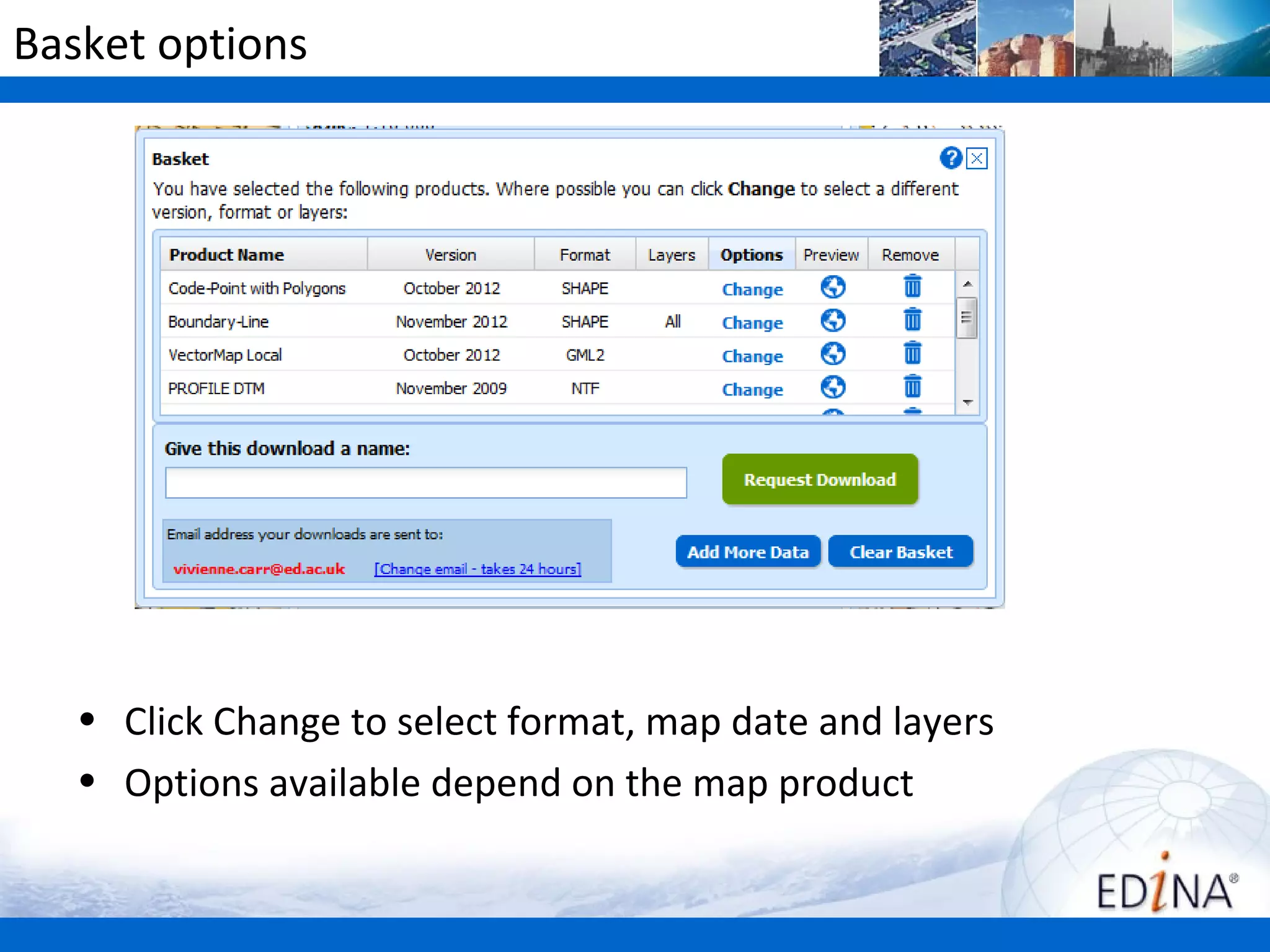Open Change email - takes 24 hours link
Screen dimensions: 1270x952
[x=477, y=569]
